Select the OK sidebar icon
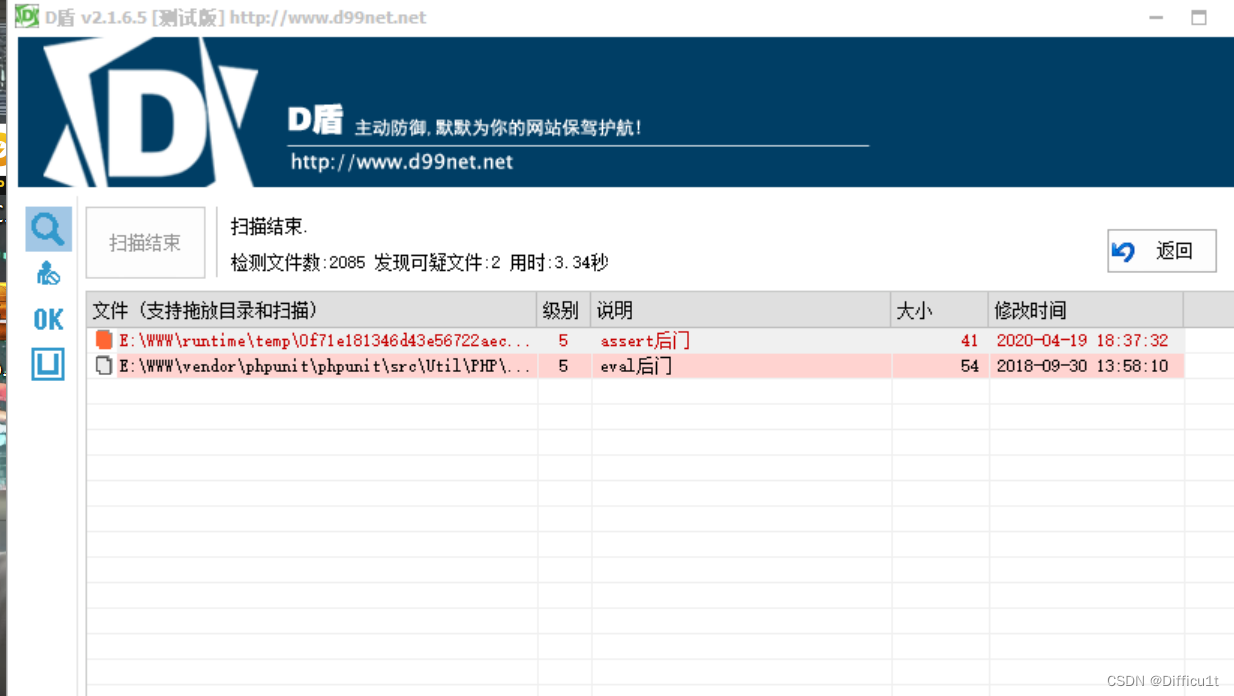The height and width of the screenshot is (696, 1234). tap(48, 319)
